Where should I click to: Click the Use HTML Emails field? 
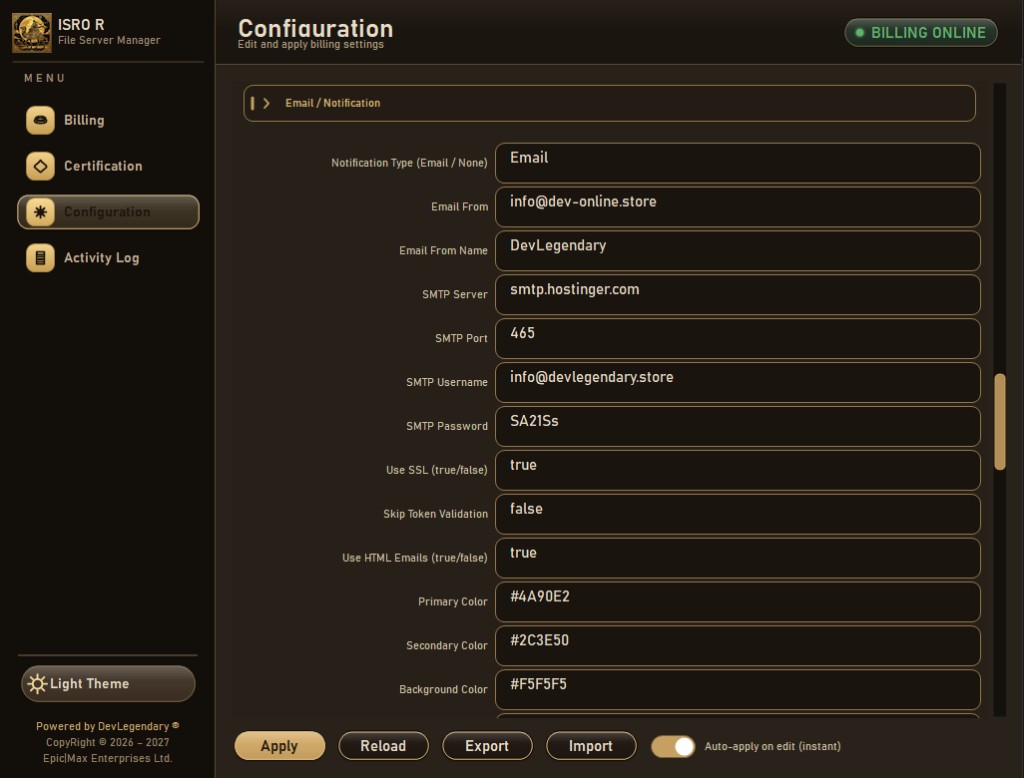[738, 557]
